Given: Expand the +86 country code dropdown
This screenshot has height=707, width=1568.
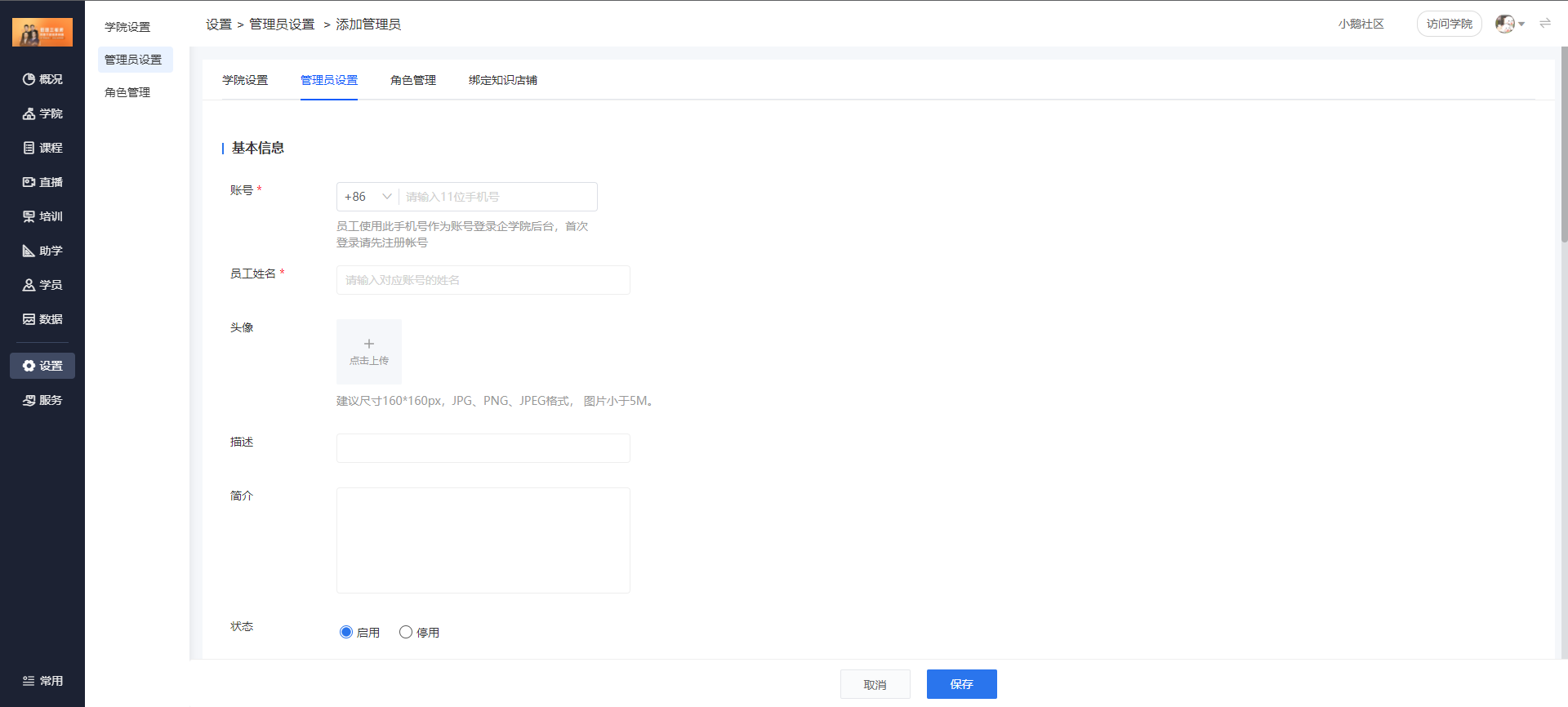Looking at the screenshot, I should (x=367, y=197).
